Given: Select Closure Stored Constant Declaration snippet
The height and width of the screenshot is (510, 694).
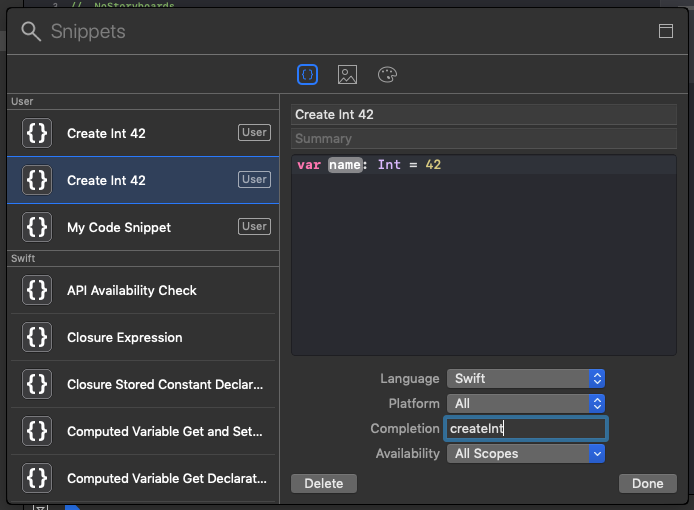Looking at the screenshot, I should (143, 384).
